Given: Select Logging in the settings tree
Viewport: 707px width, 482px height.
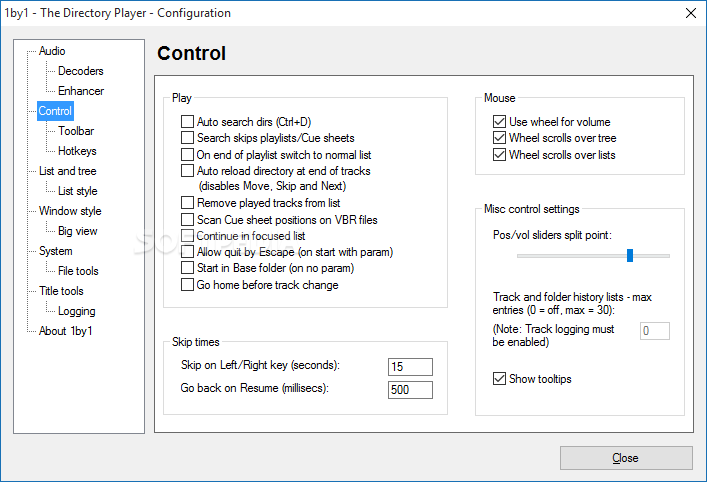Looking at the screenshot, I should pos(77,311).
